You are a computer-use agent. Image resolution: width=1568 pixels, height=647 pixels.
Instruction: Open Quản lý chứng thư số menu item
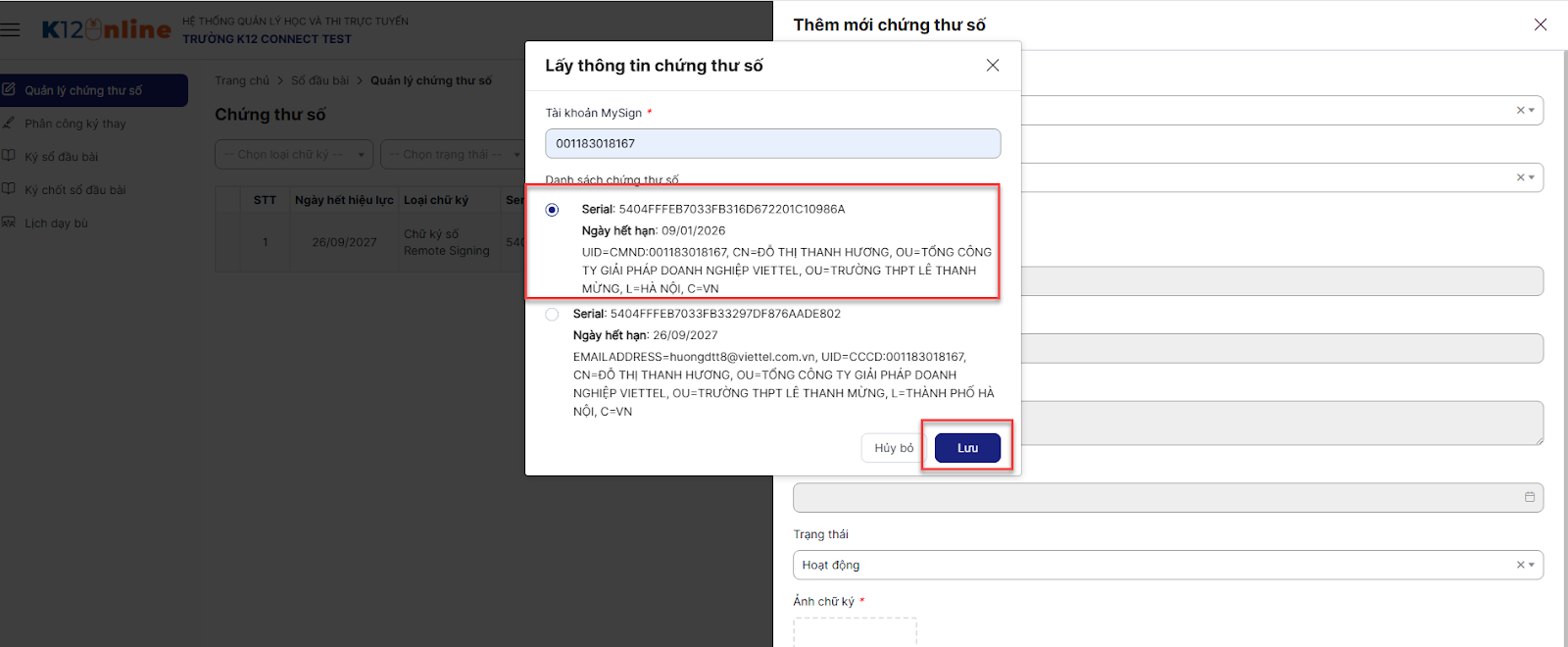[83, 90]
